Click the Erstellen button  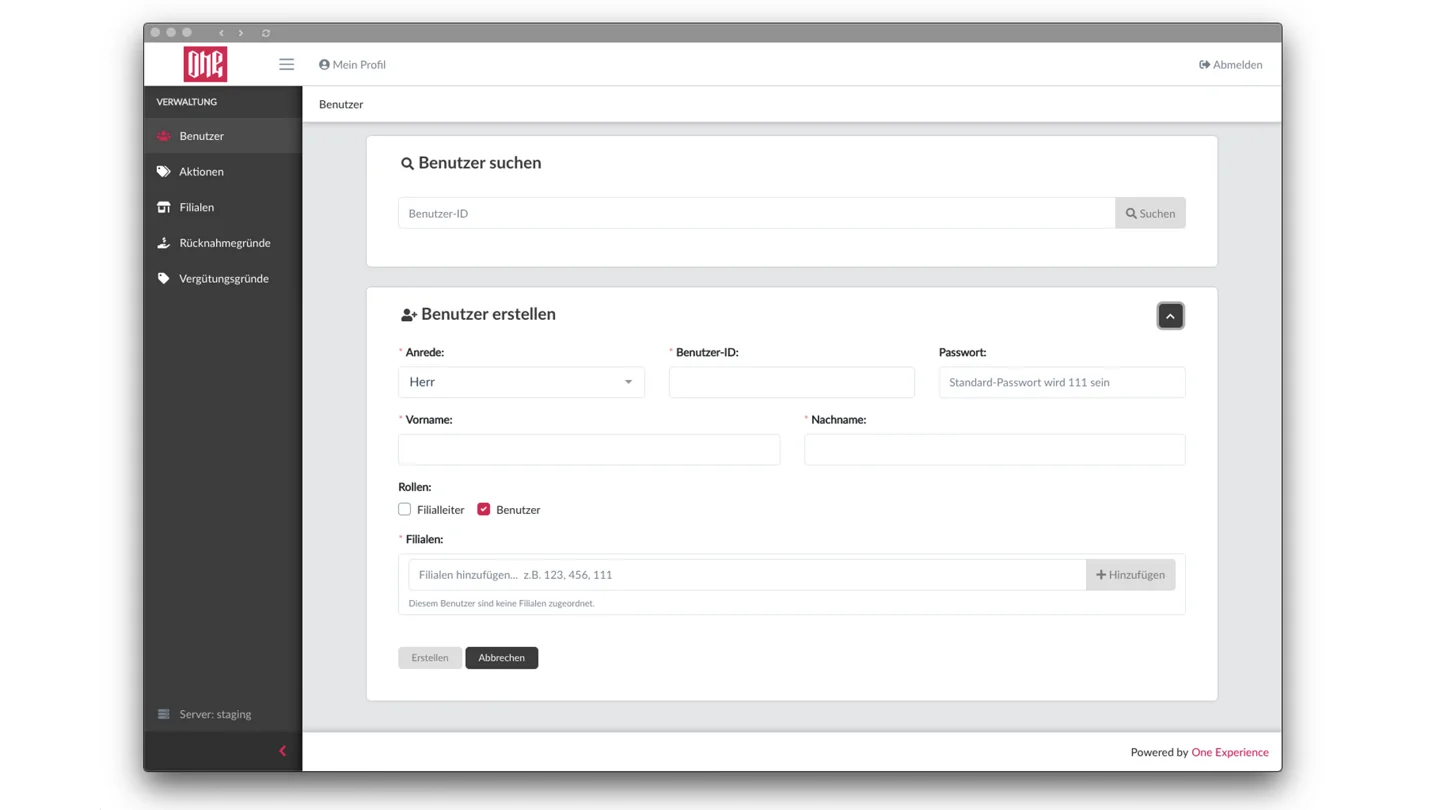[430, 658]
